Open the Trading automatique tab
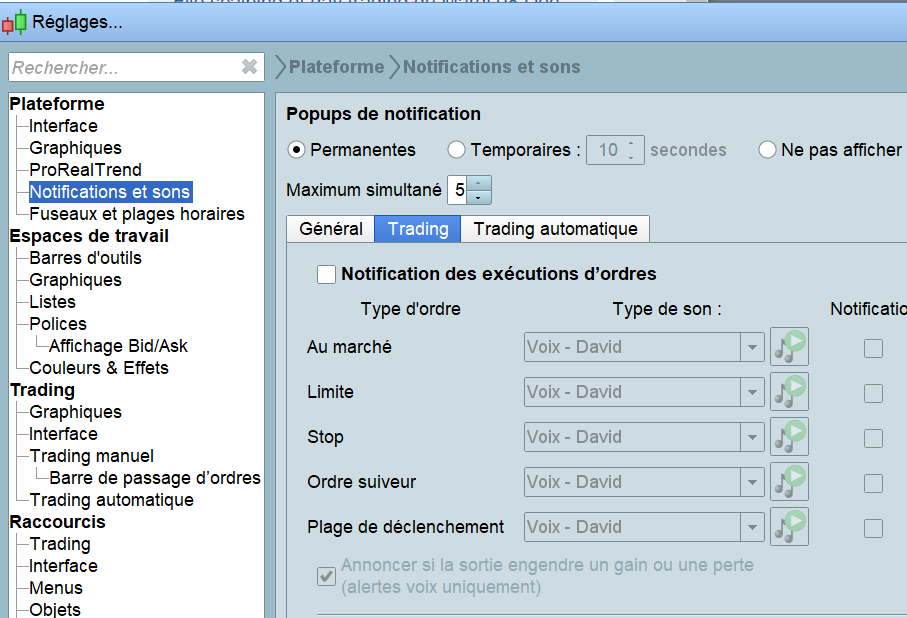Viewport: 907px width, 618px height. (x=555, y=229)
